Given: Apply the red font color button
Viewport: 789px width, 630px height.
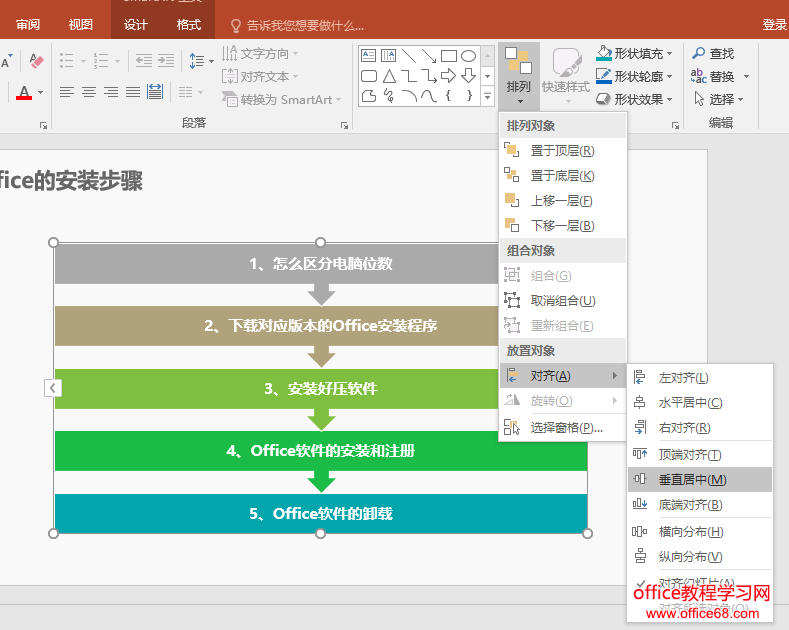Looking at the screenshot, I should (24, 92).
